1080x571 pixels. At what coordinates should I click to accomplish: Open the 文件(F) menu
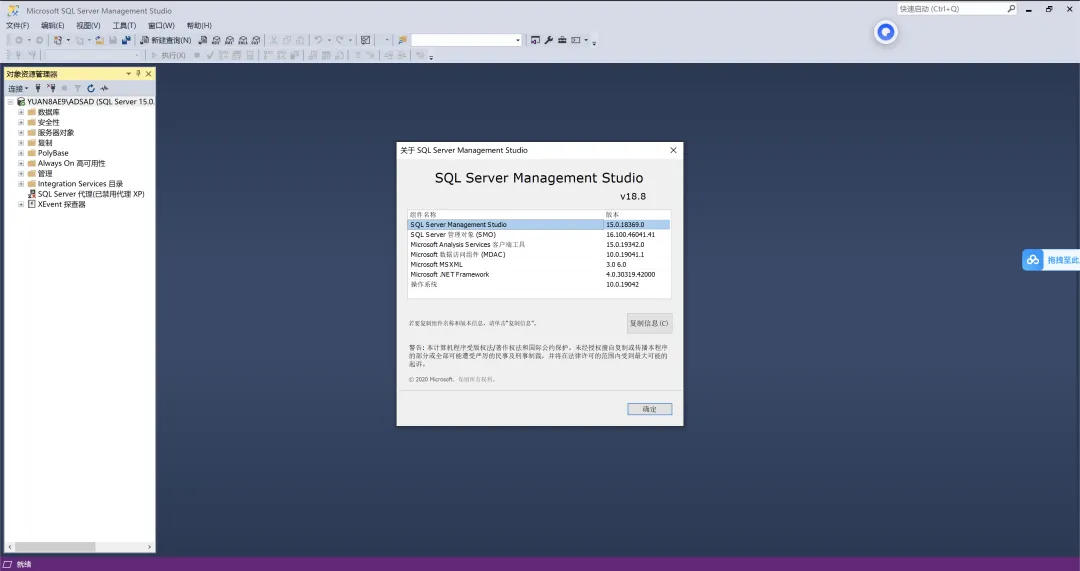pos(18,25)
